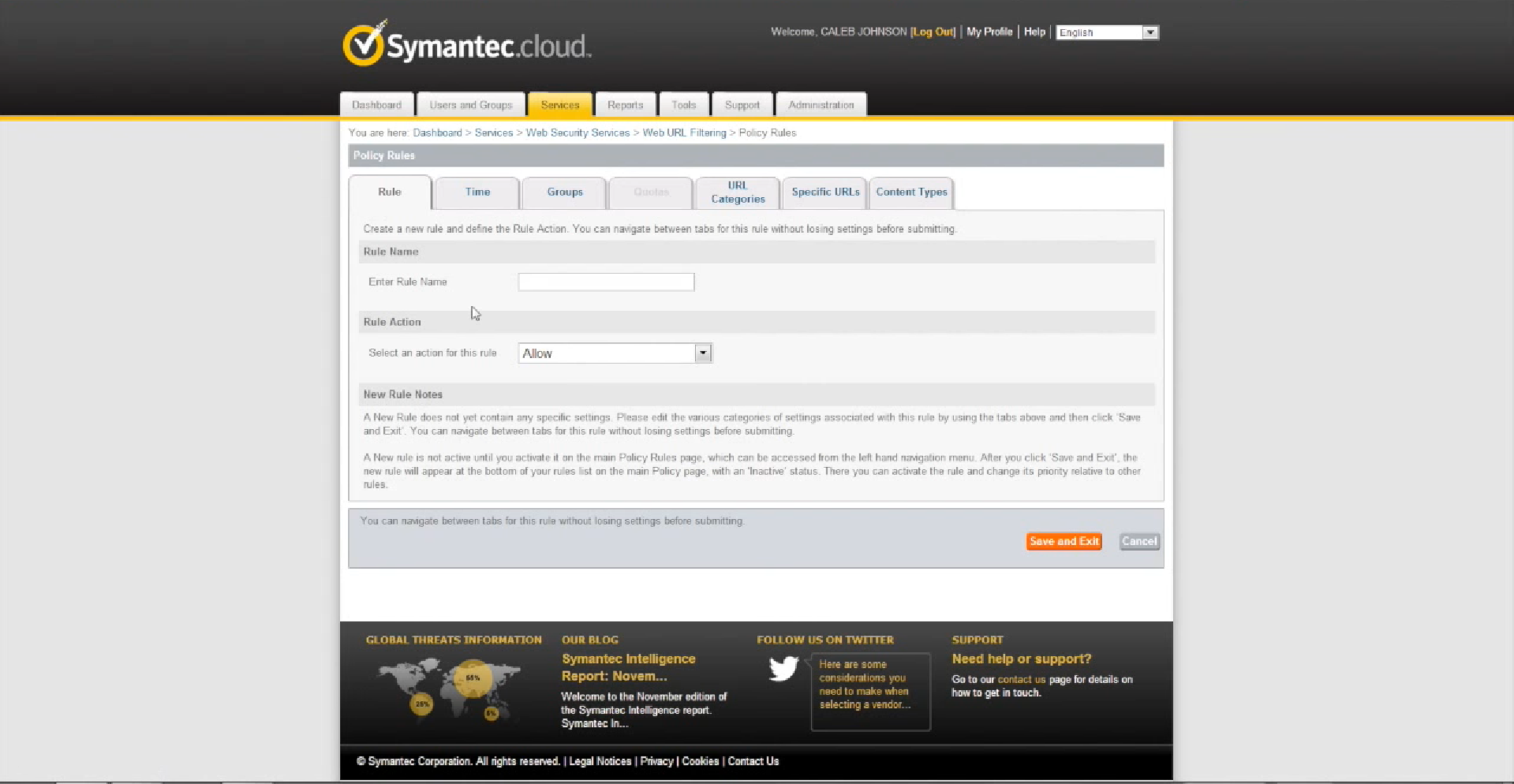Open the Dashboard main tab
Viewport: 1514px width, 784px height.
(x=377, y=105)
